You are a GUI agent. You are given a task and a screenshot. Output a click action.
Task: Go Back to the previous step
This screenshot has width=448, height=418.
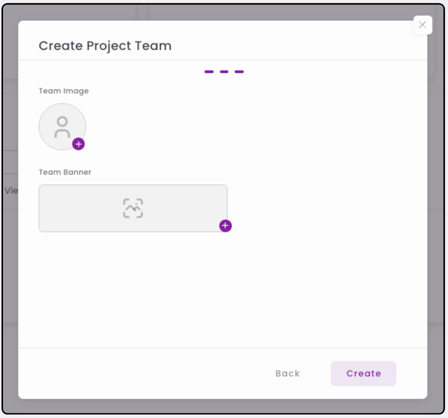288,373
